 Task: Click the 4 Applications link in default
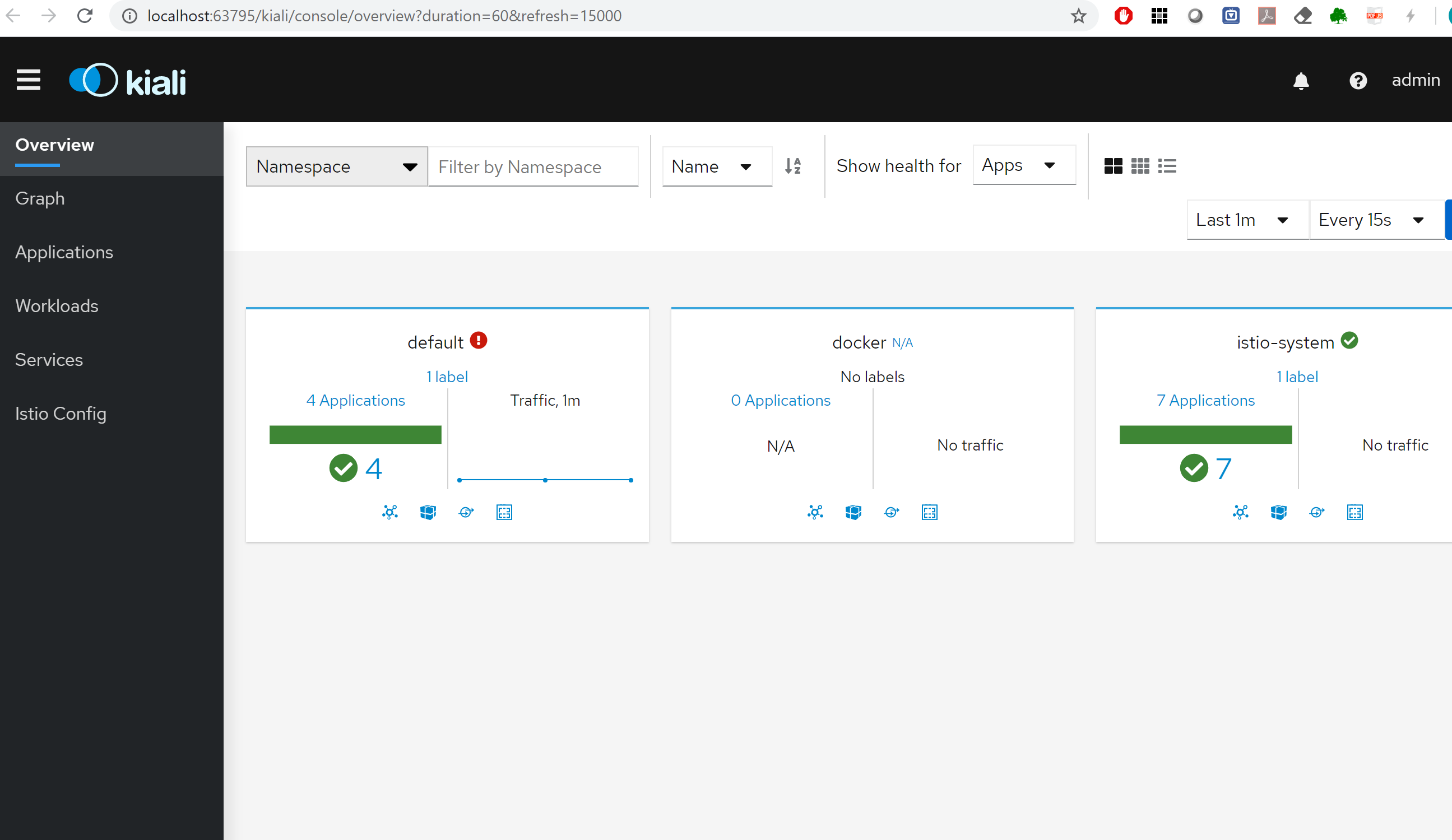click(355, 401)
